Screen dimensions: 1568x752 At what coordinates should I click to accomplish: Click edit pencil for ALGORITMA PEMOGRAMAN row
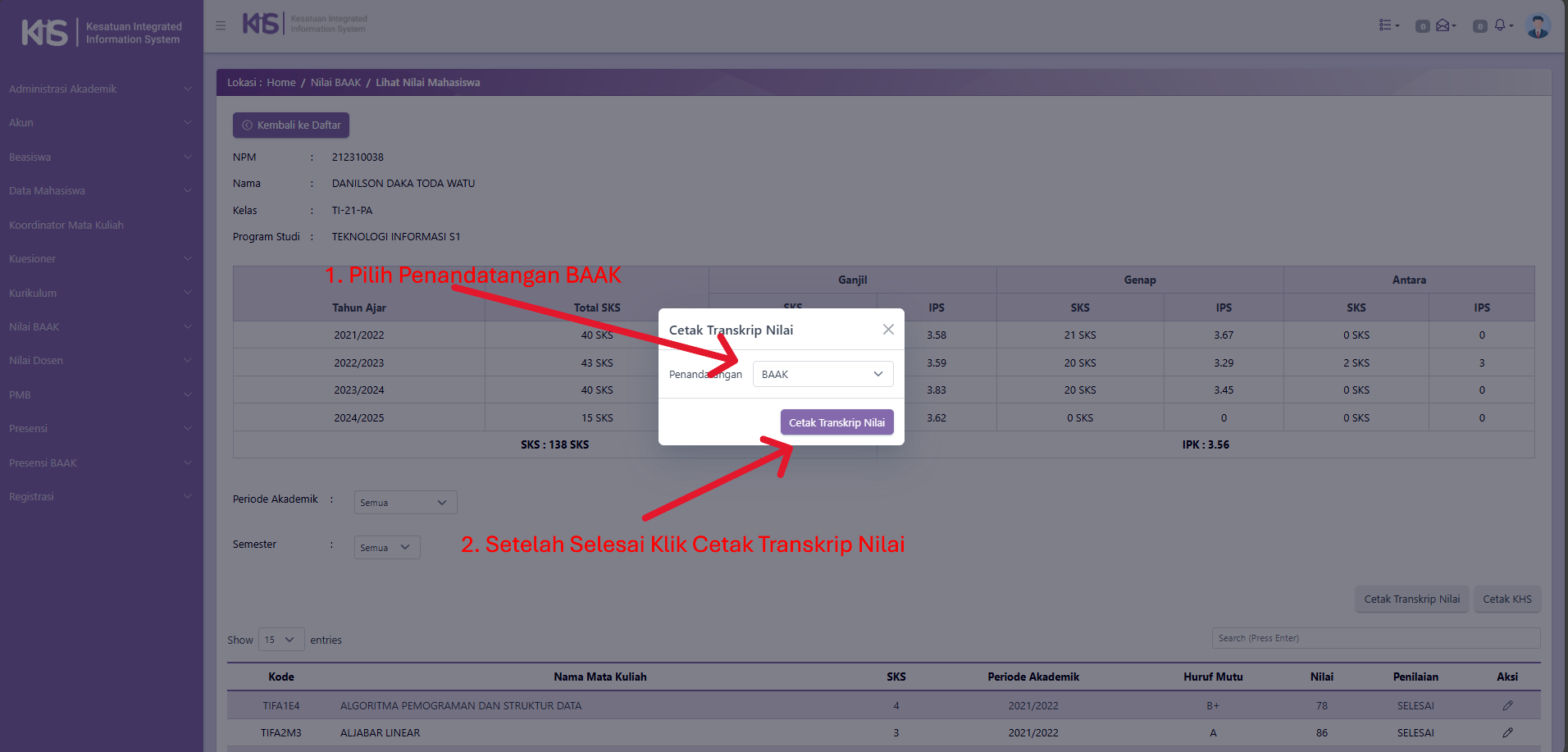[x=1507, y=706]
